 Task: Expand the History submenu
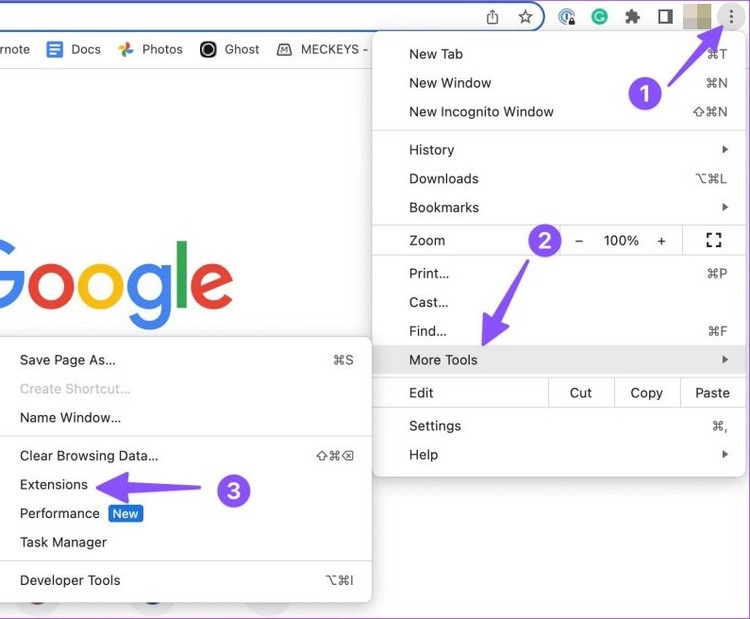click(559, 150)
